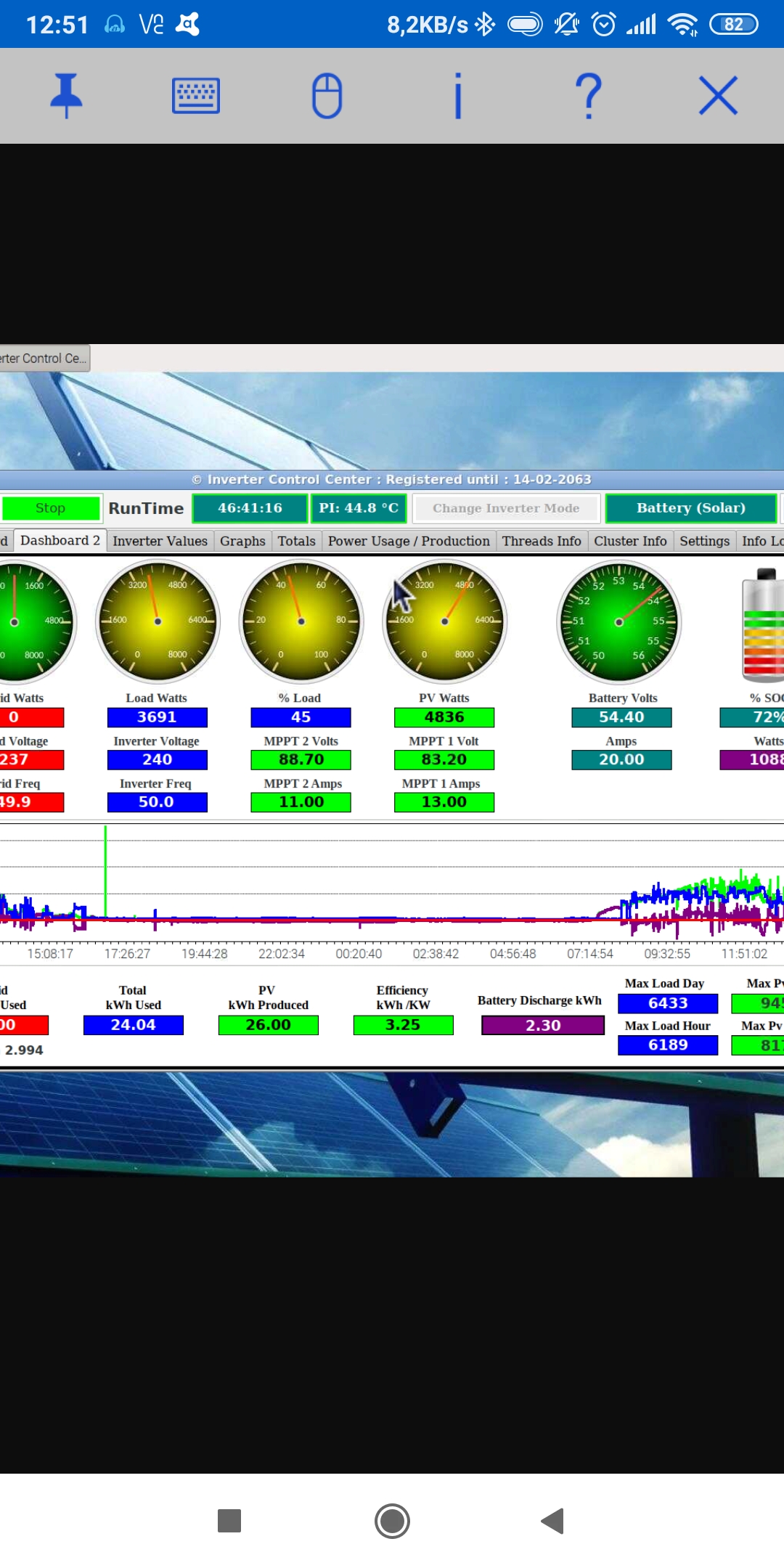Tap the Android home button
The image size is (784, 1568).
[392, 1521]
